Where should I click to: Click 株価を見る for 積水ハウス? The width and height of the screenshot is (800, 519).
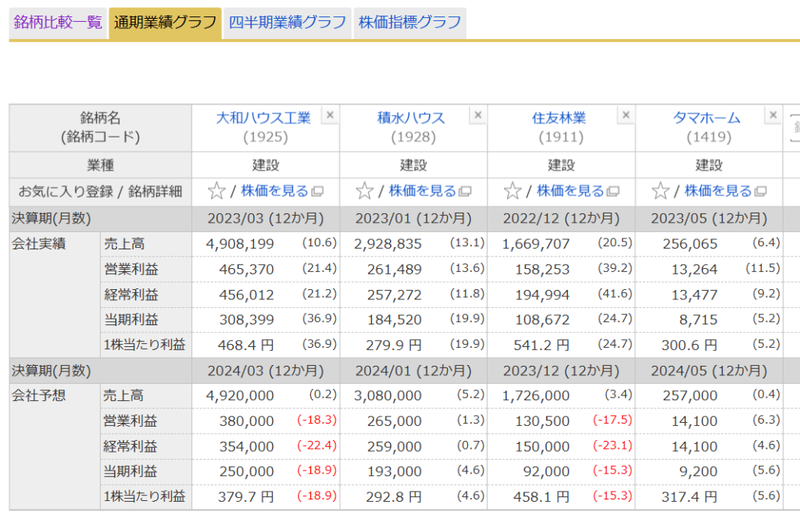(x=422, y=191)
